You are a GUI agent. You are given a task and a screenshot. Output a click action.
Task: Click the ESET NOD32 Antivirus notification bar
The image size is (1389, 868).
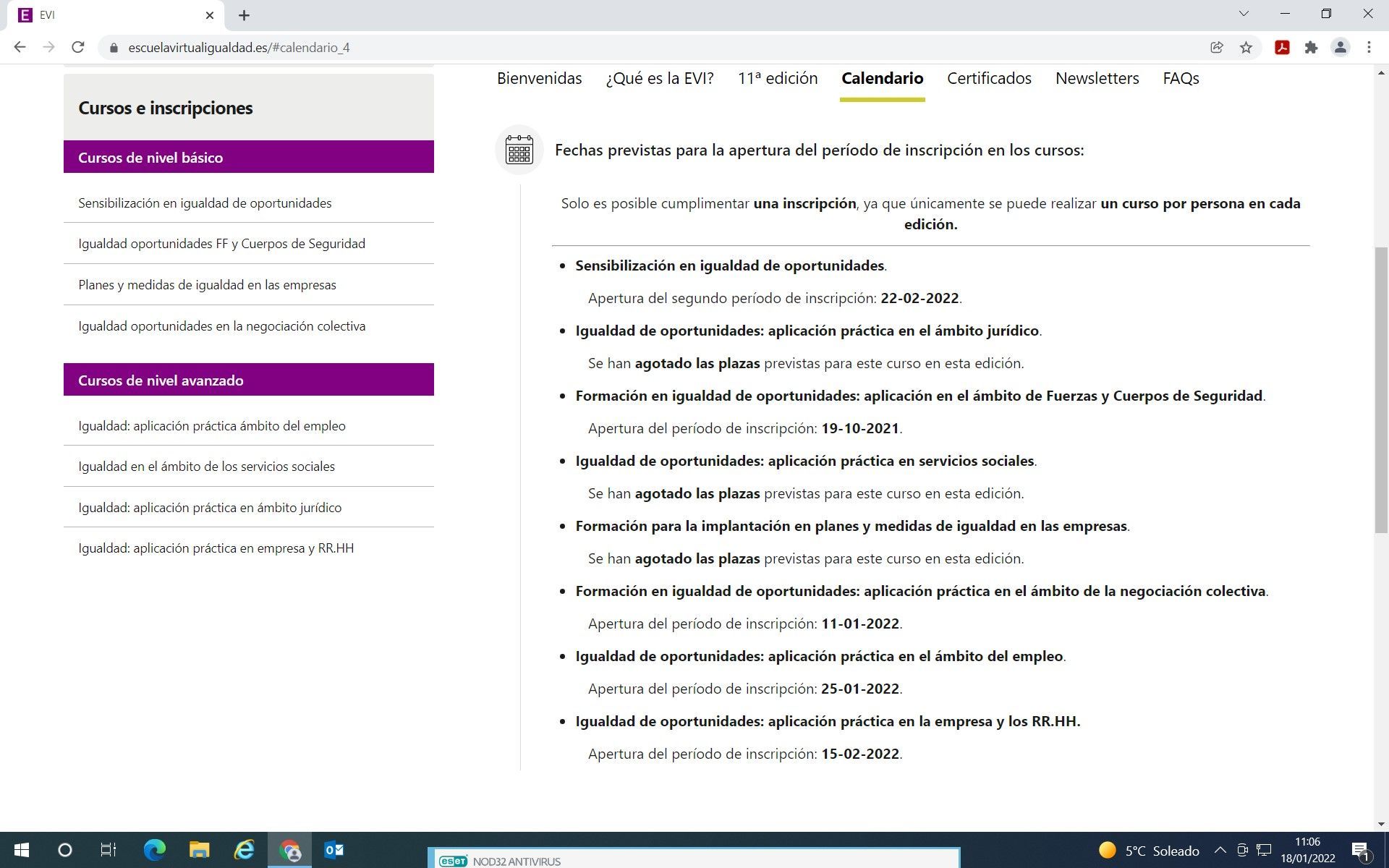click(x=694, y=859)
